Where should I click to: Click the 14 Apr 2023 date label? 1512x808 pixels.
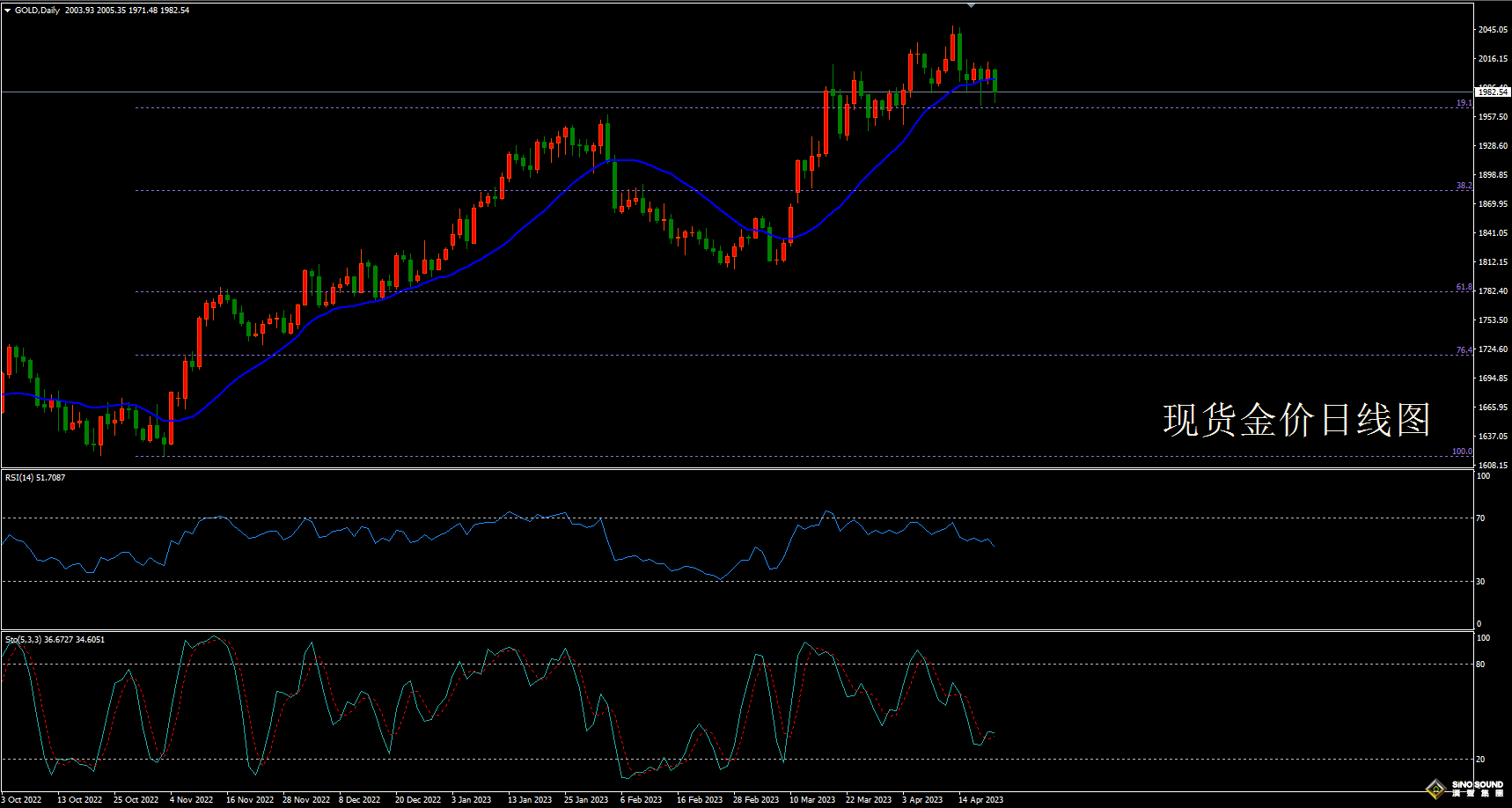[x=980, y=799]
